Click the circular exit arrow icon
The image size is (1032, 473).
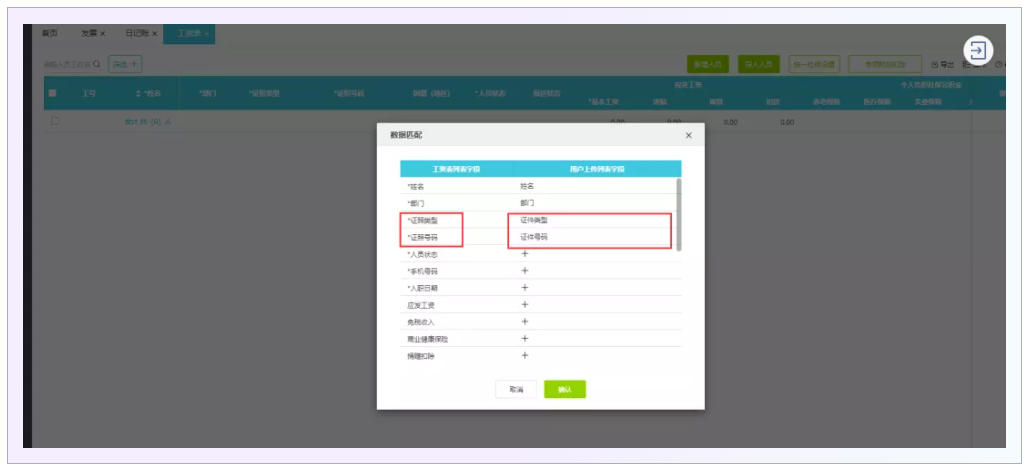978,51
